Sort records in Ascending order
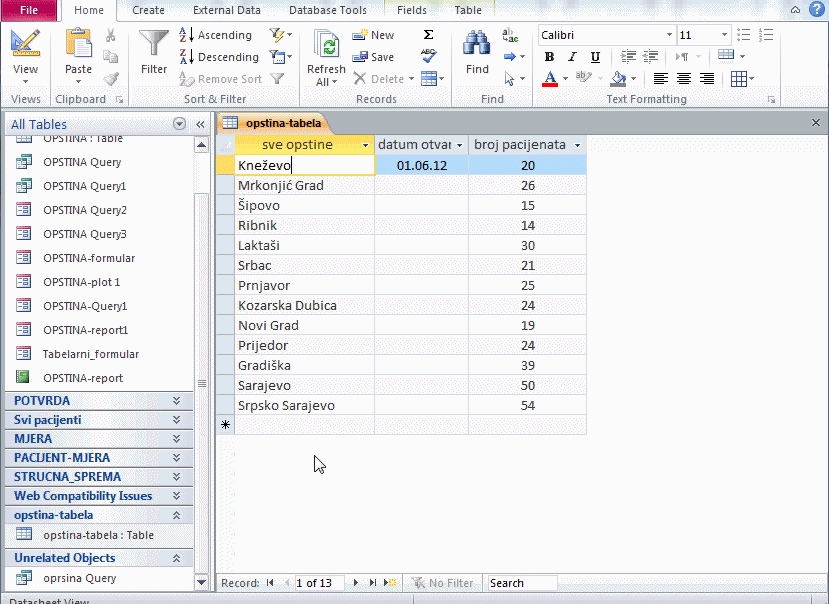The height and width of the screenshot is (604, 829). tap(215, 35)
